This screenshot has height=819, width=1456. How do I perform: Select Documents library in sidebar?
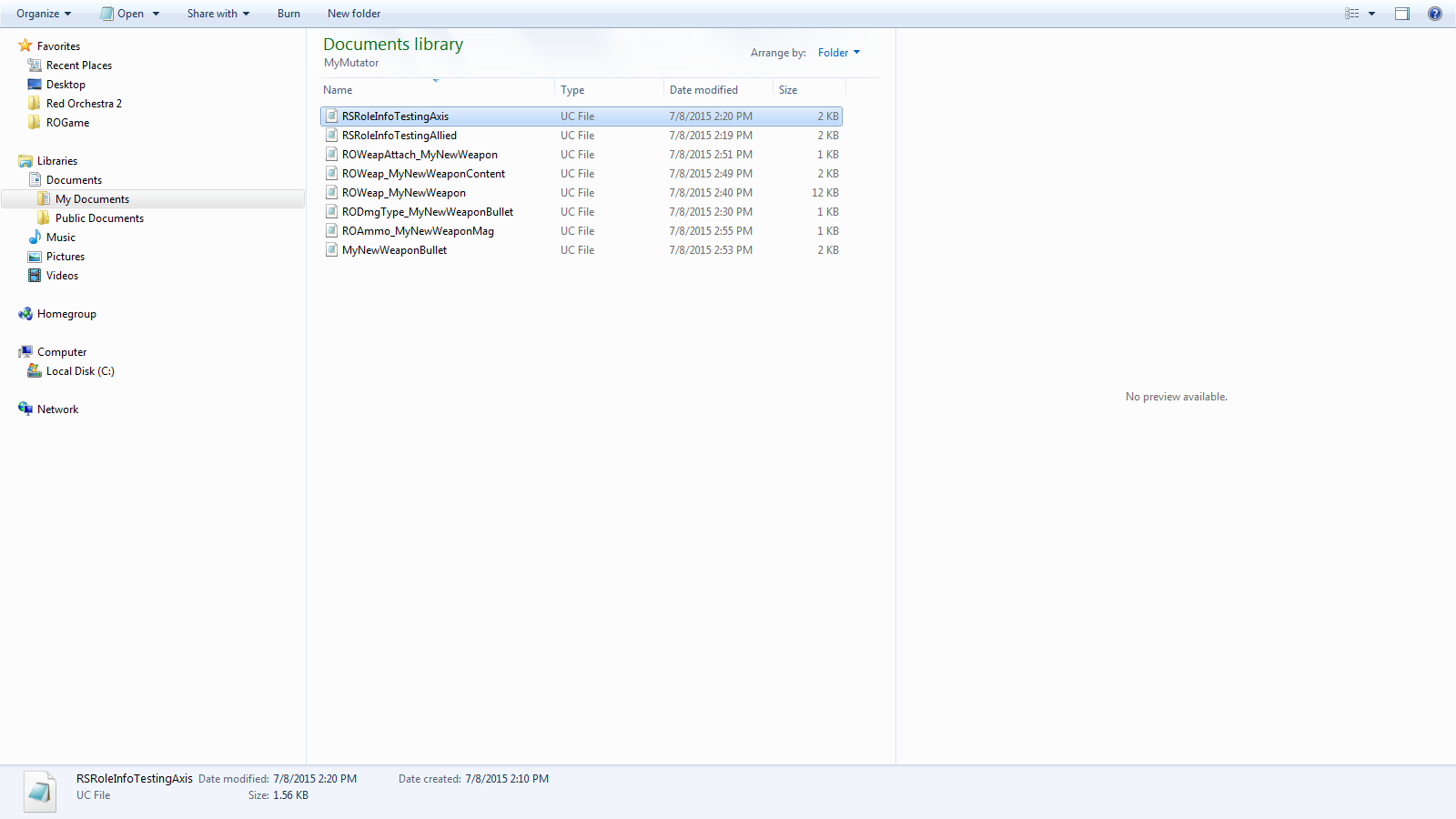pos(74,180)
